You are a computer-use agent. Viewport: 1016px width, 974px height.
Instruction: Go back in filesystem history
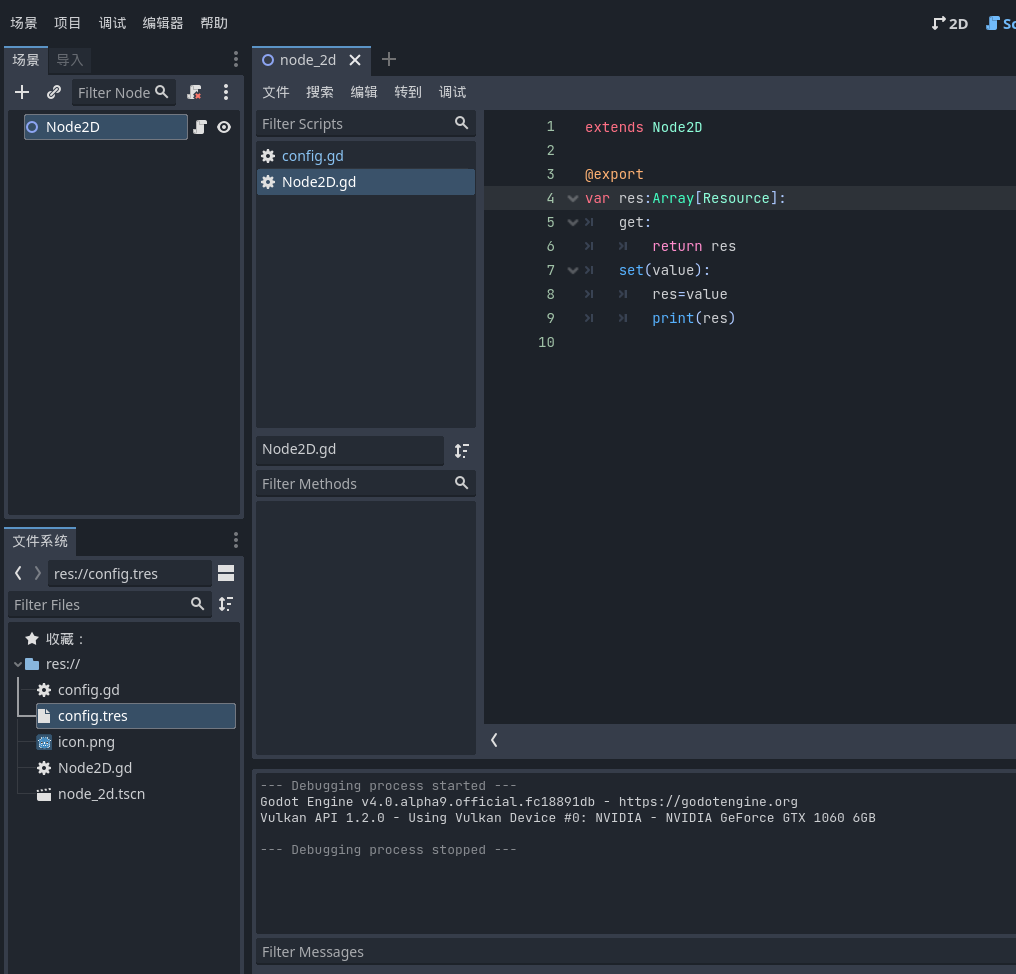click(x=18, y=573)
